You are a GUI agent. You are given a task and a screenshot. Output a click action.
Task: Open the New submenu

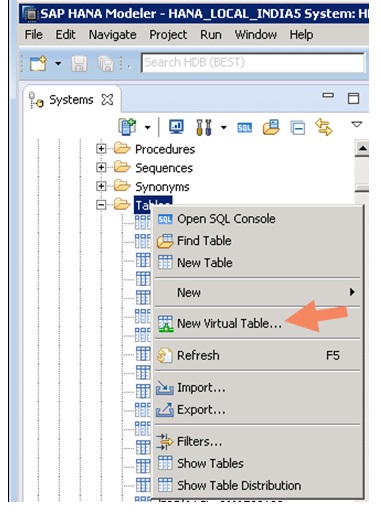tap(257, 292)
